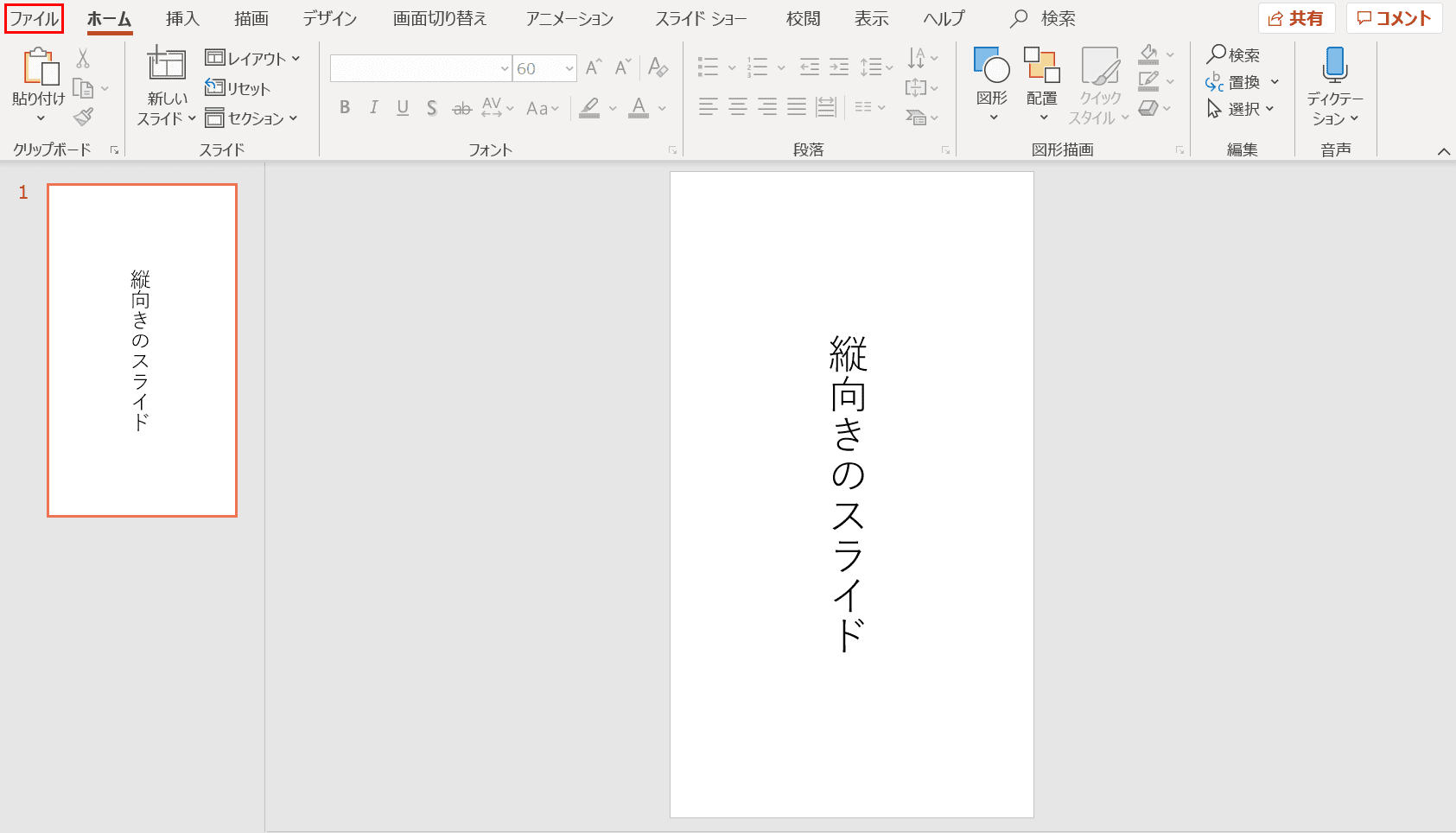
Task: Decrease list indent level
Action: (810, 67)
